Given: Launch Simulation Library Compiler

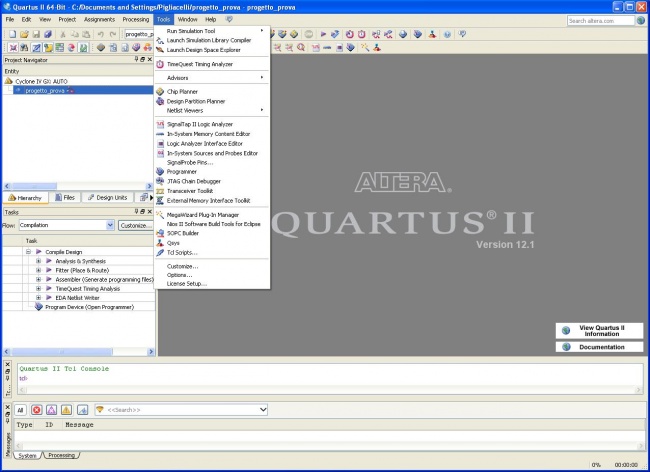Looking at the screenshot, I should tap(212, 40).
